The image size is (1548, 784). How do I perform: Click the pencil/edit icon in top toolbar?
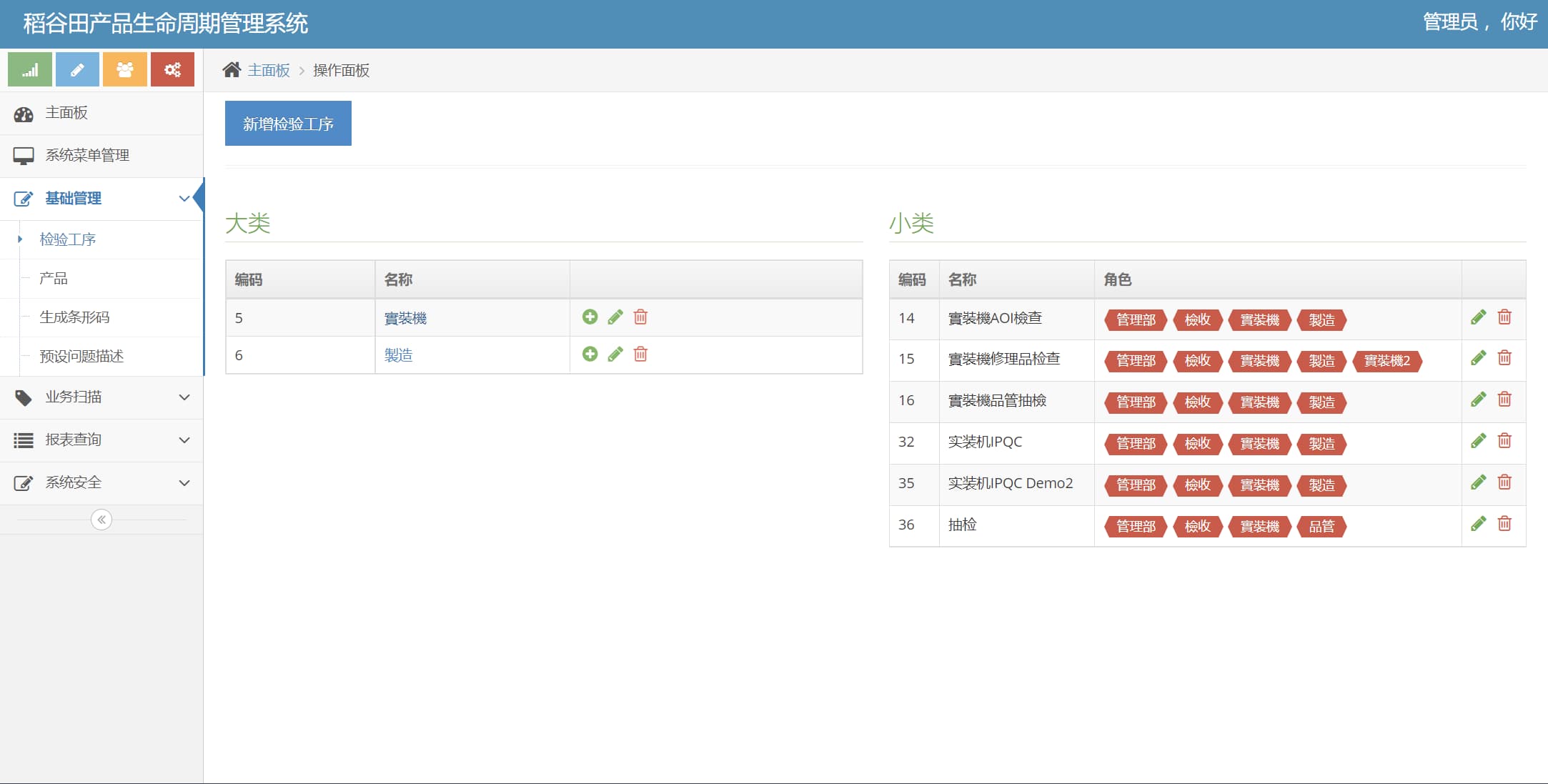pyautogui.click(x=77, y=70)
